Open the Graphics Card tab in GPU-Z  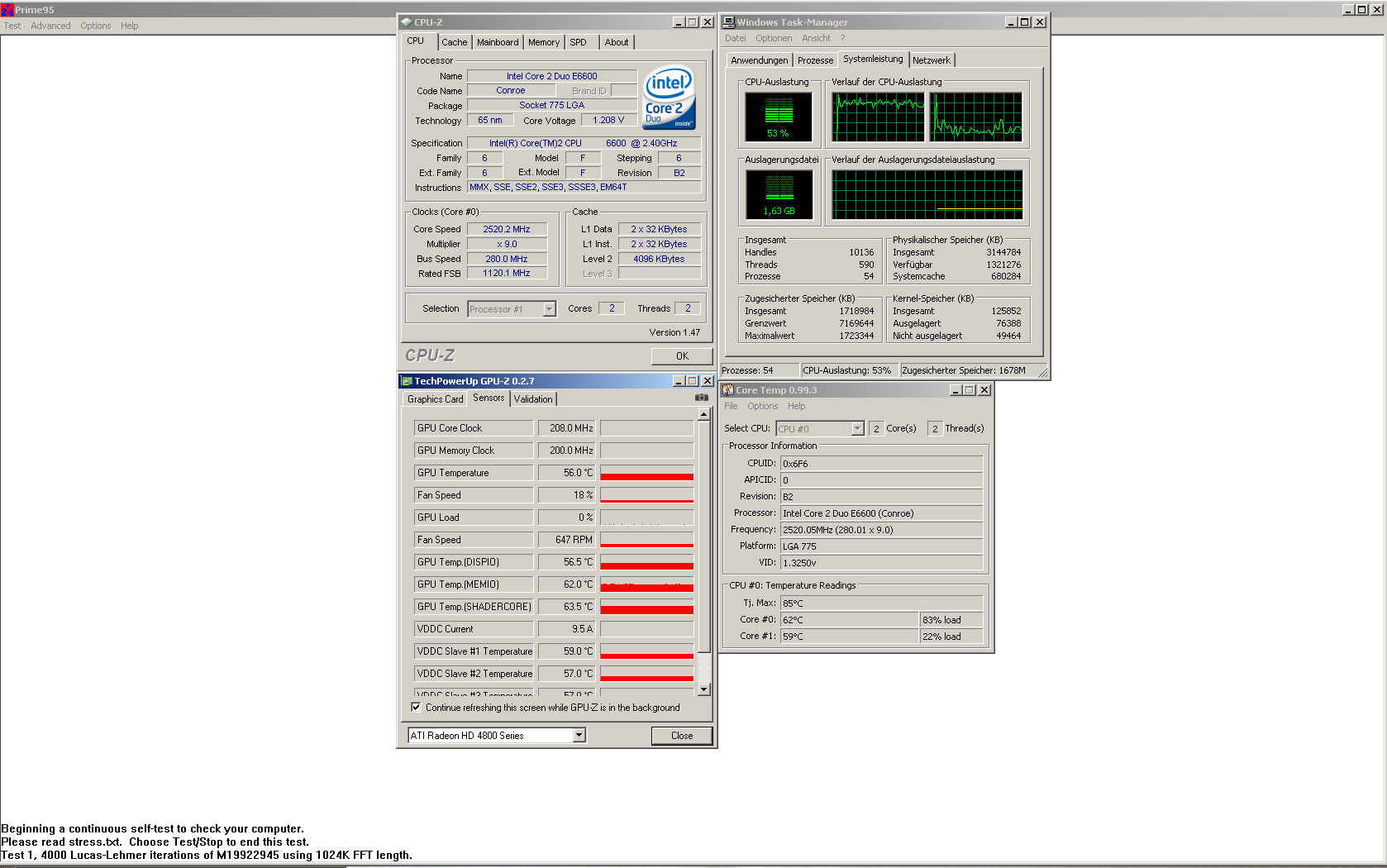pyautogui.click(x=435, y=399)
